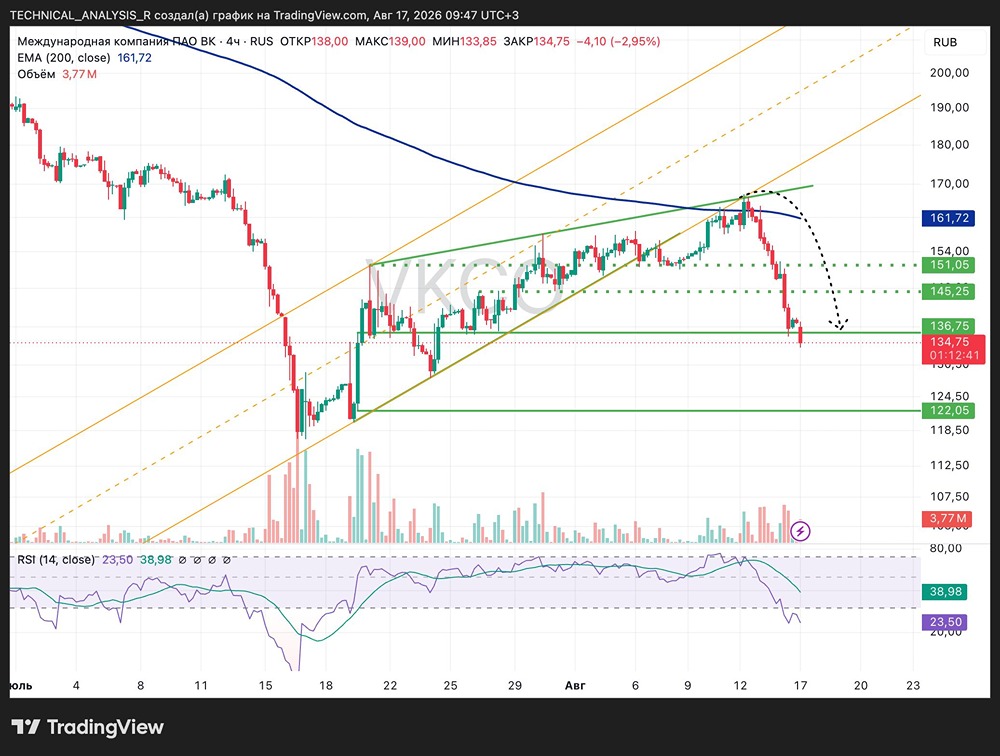Viewport: 1000px width, 756px height.
Task: Click the ЗАКР134,75 close value
Action: 536,41
